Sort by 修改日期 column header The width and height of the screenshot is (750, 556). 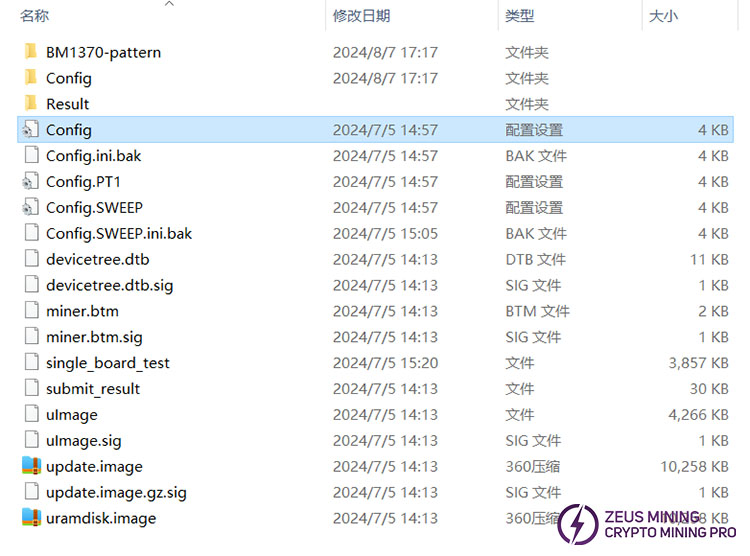pyautogui.click(x=361, y=16)
